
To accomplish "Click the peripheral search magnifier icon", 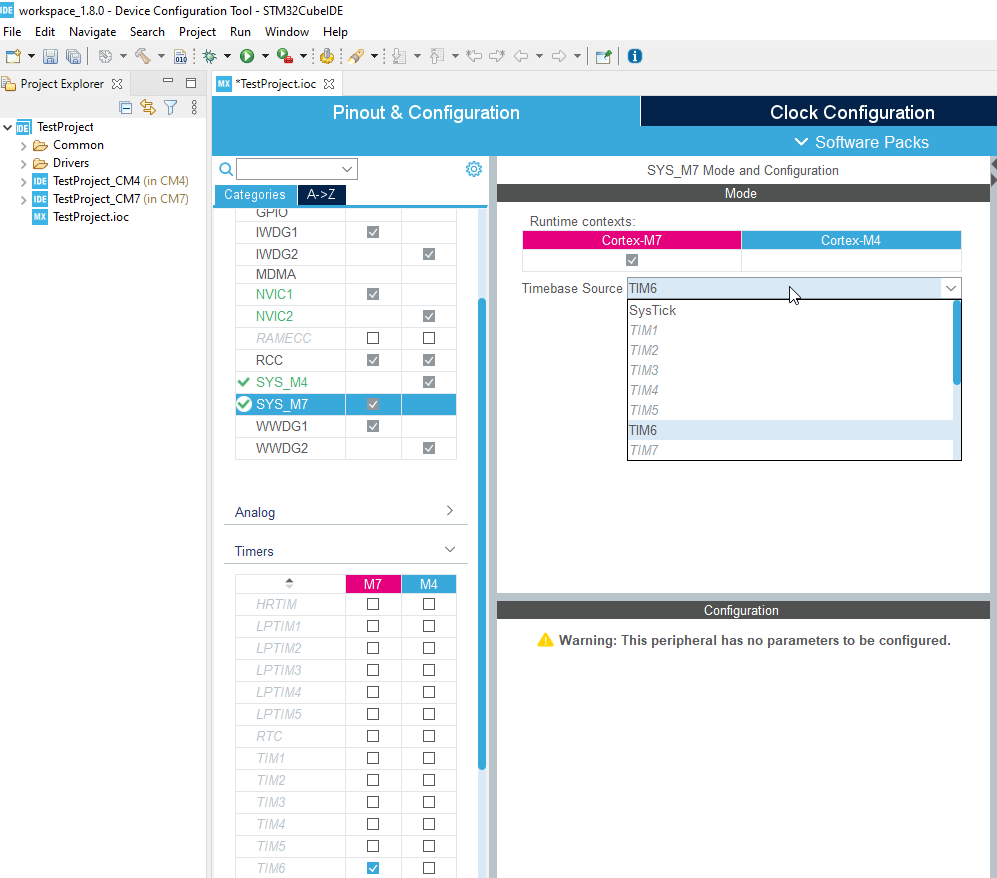I will click(x=226, y=169).
